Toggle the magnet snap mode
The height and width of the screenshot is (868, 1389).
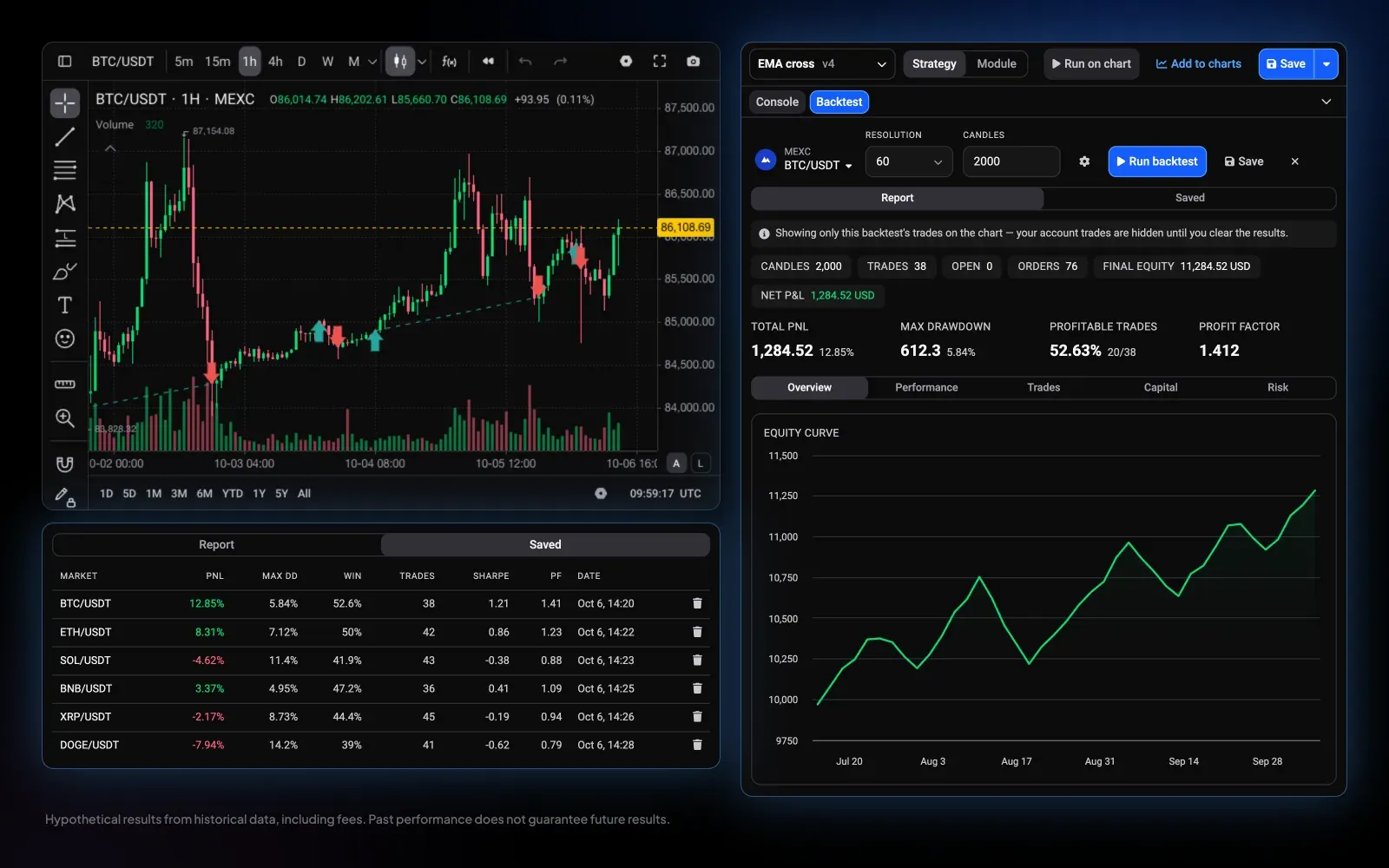(x=65, y=464)
